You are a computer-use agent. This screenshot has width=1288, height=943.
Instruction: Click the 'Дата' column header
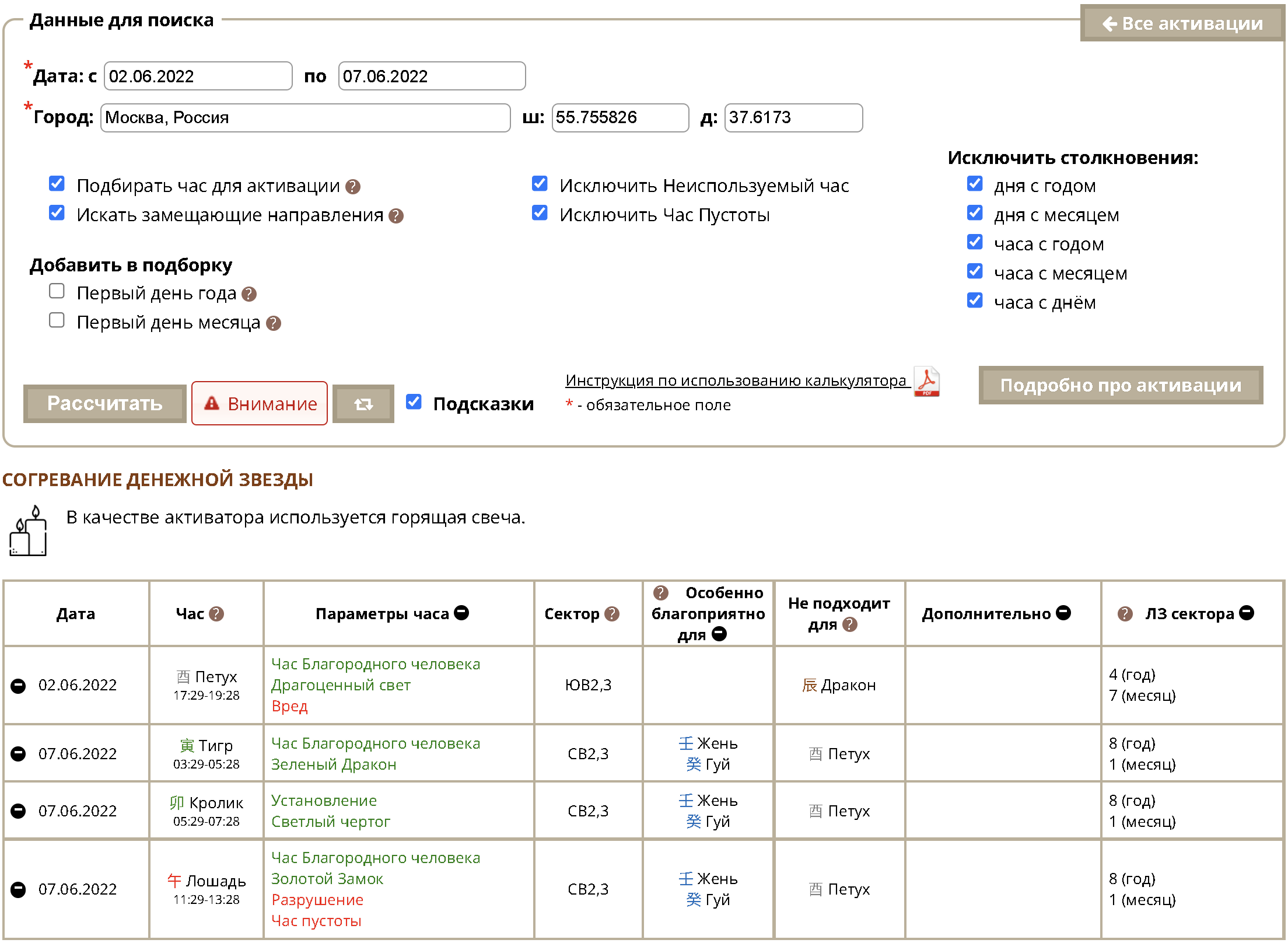[76, 614]
